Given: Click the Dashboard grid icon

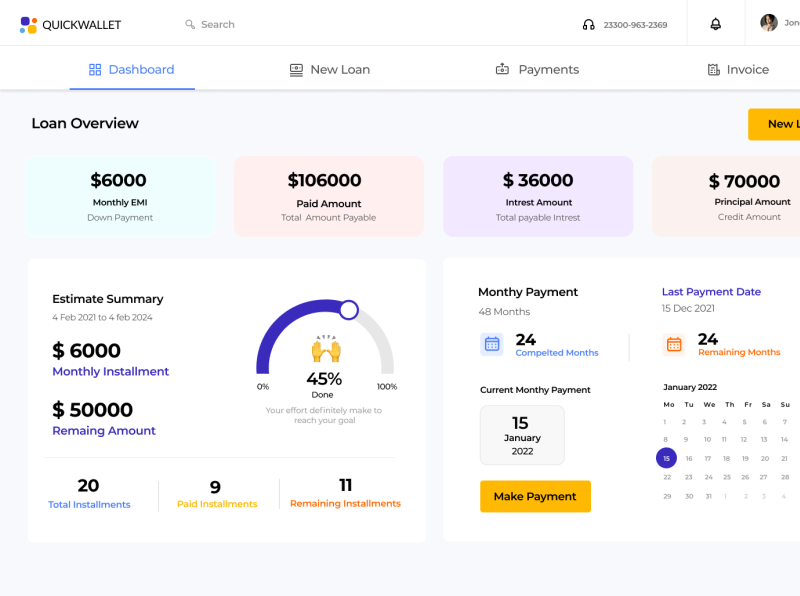Looking at the screenshot, I should [x=95, y=70].
